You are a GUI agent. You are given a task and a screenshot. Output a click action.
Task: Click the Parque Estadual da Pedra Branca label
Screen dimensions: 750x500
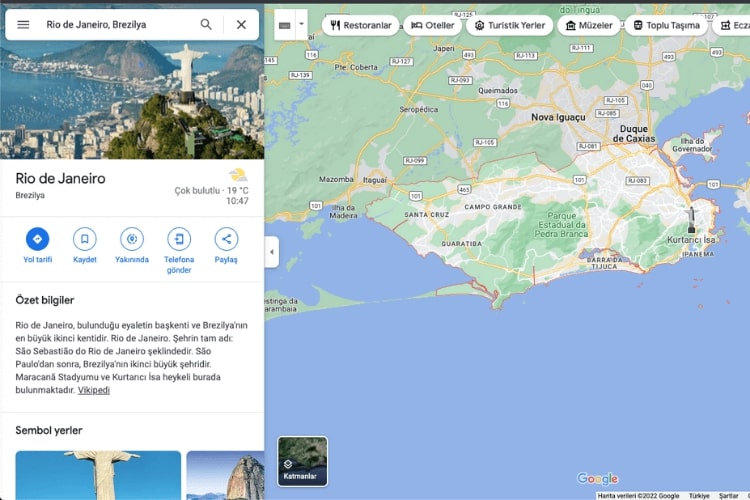pyautogui.click(x=562, y=225)
